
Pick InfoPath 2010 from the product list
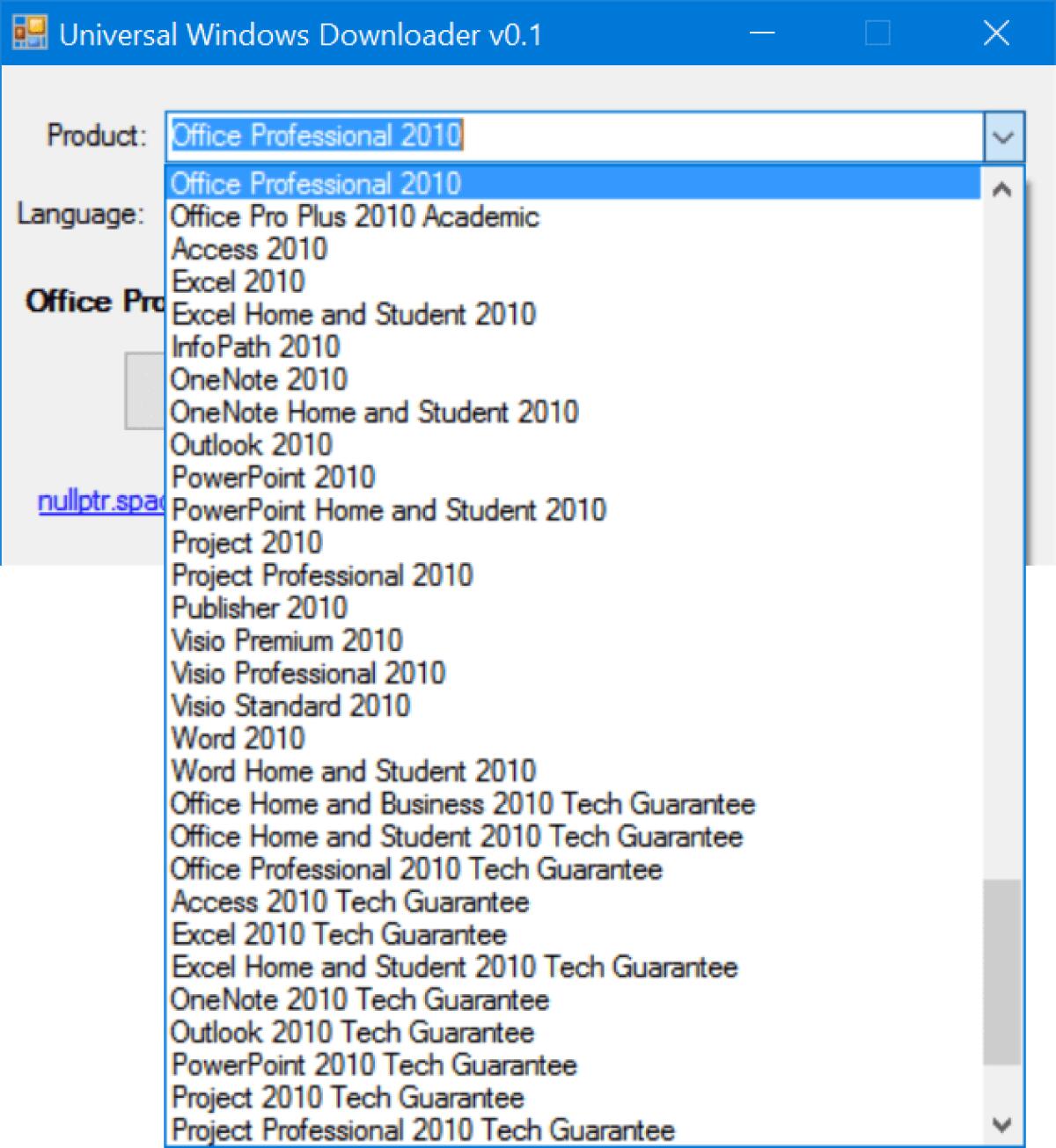click(255, 347)
